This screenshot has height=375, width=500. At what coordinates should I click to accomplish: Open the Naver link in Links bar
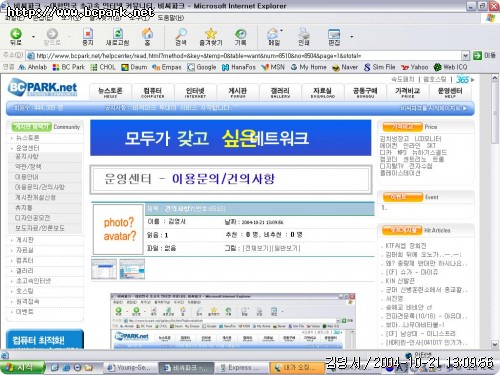(345, 67)
